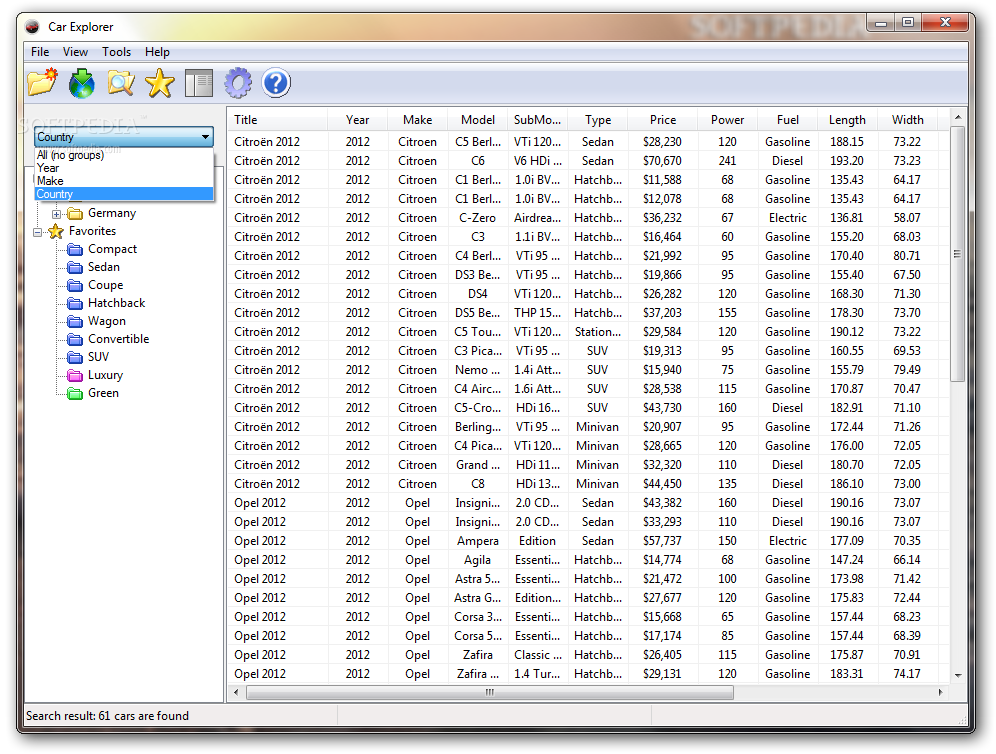Open the Help menu
Image resolution: width=996 pixels, height=754 pixels.
(157, 52)
